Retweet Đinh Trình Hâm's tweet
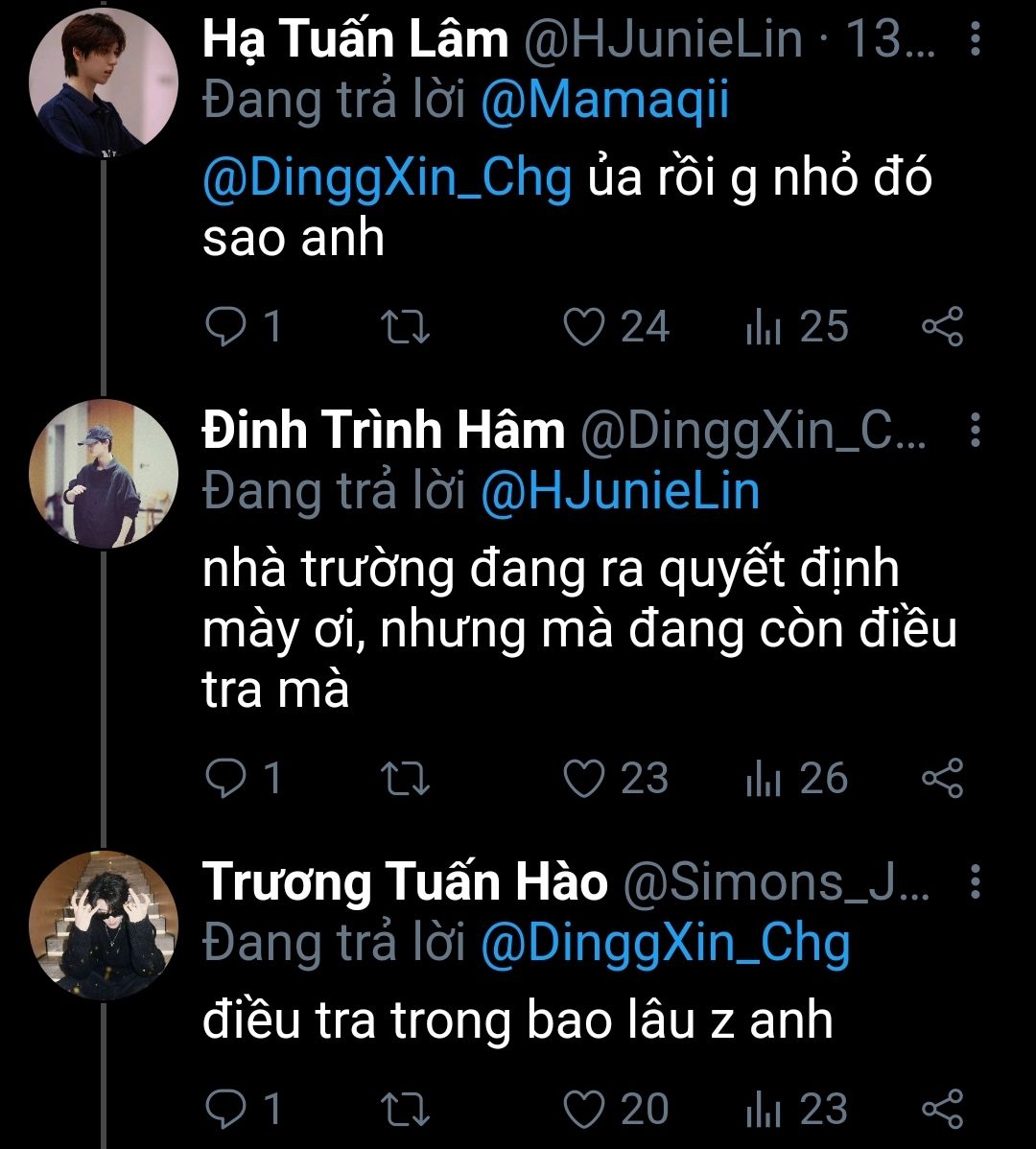Screen dimensions: 1036x1149 (406, 778)
